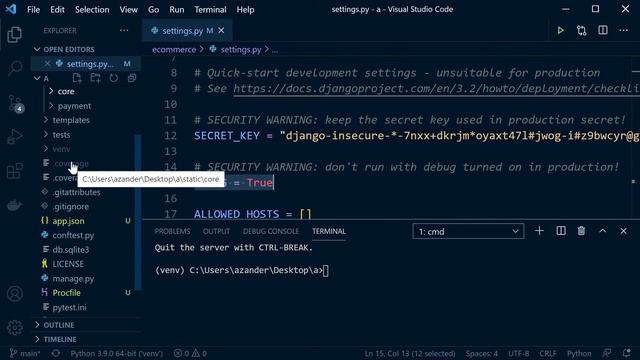Open the View menu
This screenshot has height=360, width=640.
pos(129,9)
